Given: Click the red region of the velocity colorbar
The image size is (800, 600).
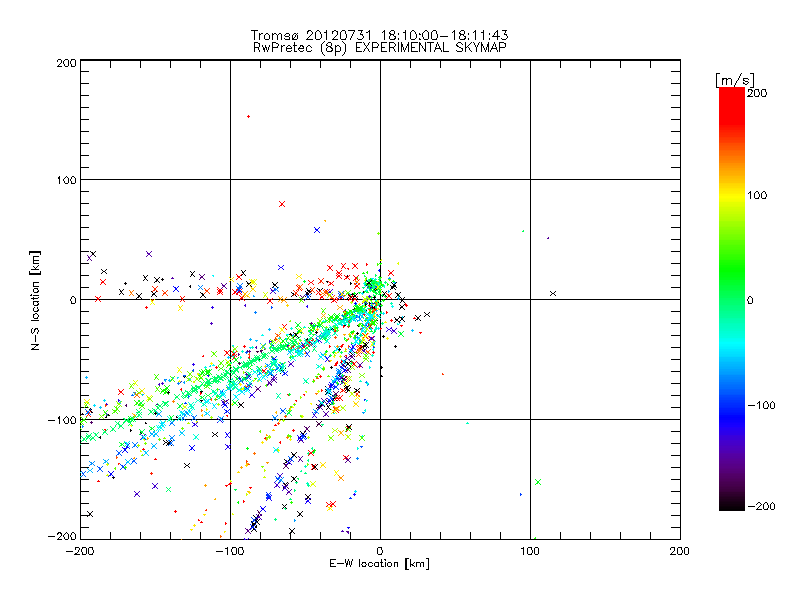Looking at the screenshot, I should coord(732,105).
